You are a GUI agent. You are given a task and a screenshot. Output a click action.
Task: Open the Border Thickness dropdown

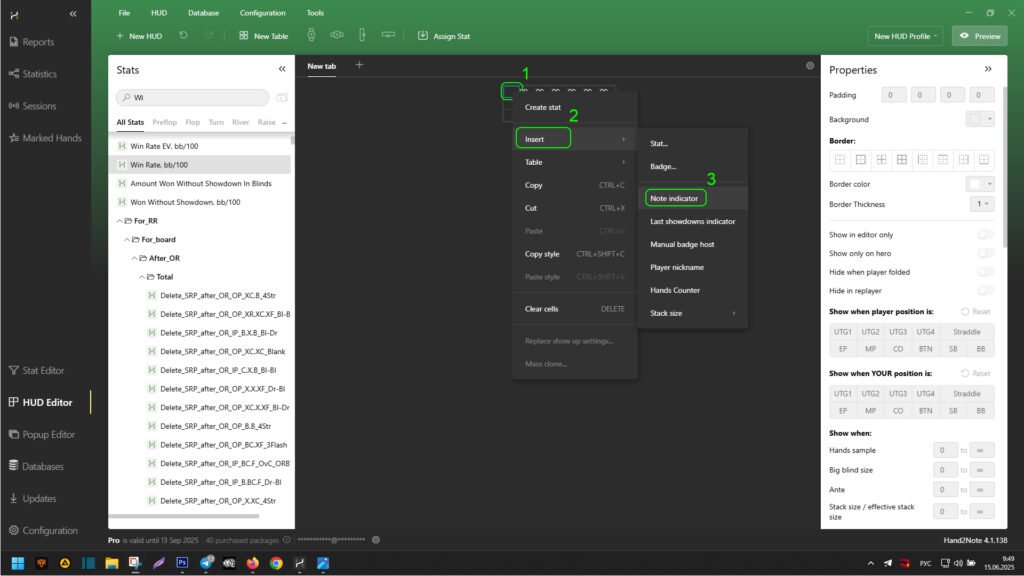pos(982,204)
